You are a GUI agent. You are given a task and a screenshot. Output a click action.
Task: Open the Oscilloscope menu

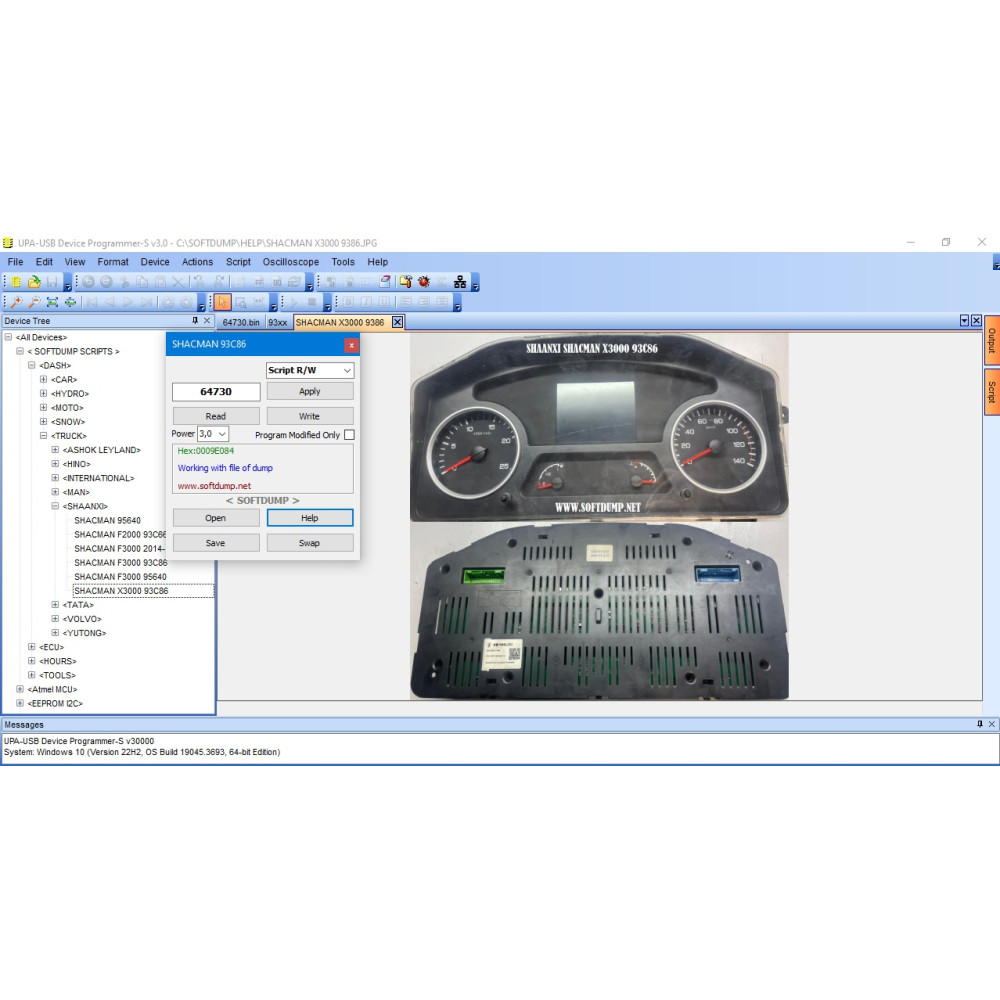point(291,262)
